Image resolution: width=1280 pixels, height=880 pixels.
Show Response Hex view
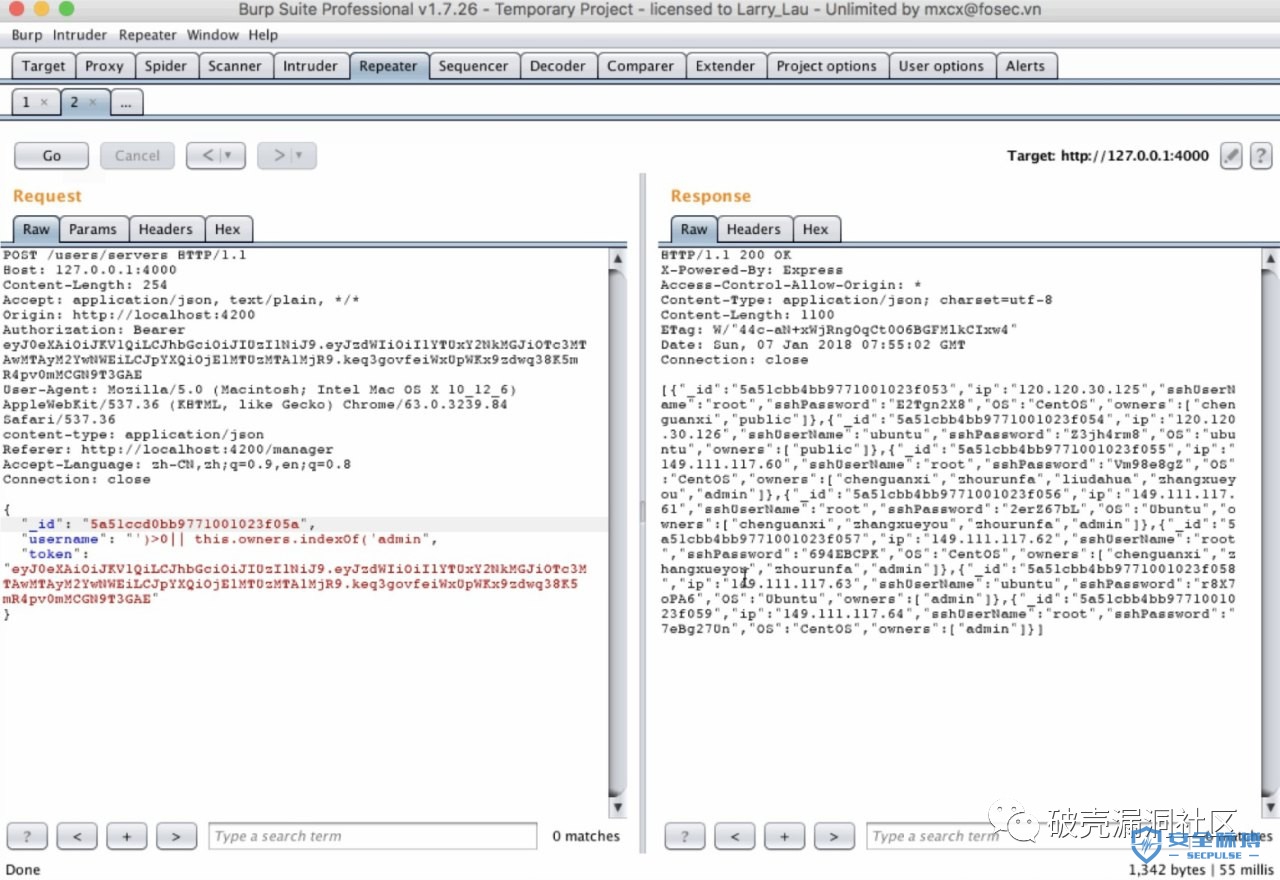(x=815, y=229)
